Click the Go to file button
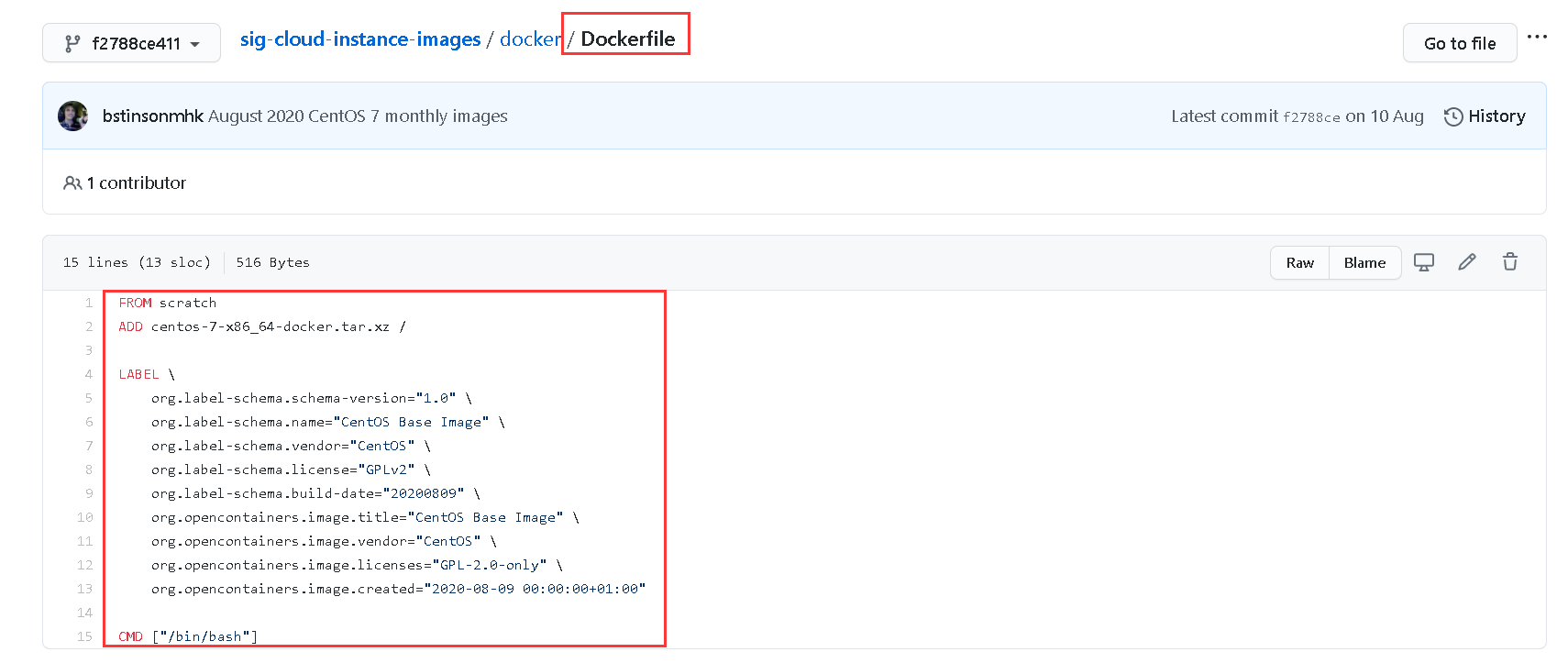 1460,43
